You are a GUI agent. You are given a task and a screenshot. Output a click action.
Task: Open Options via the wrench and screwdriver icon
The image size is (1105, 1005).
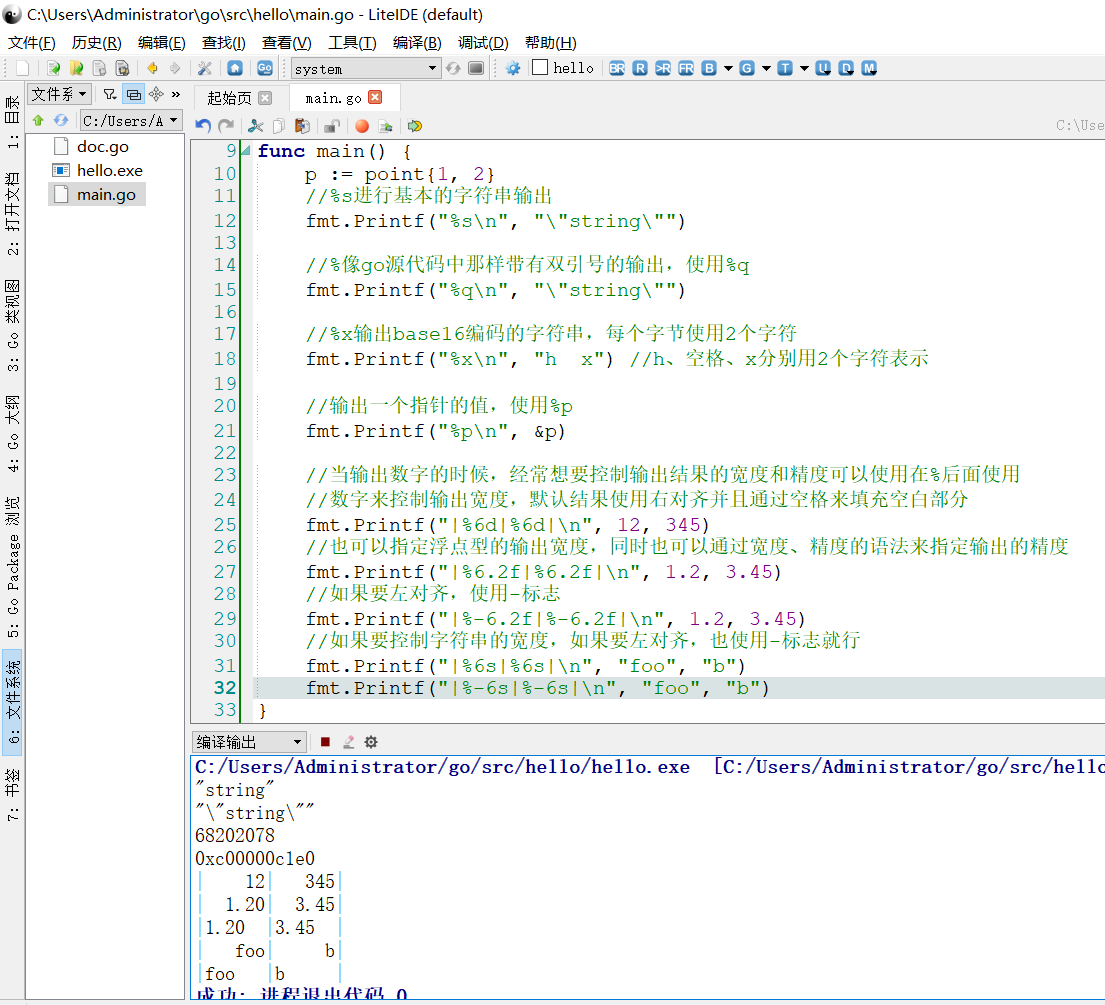[204, 68]
